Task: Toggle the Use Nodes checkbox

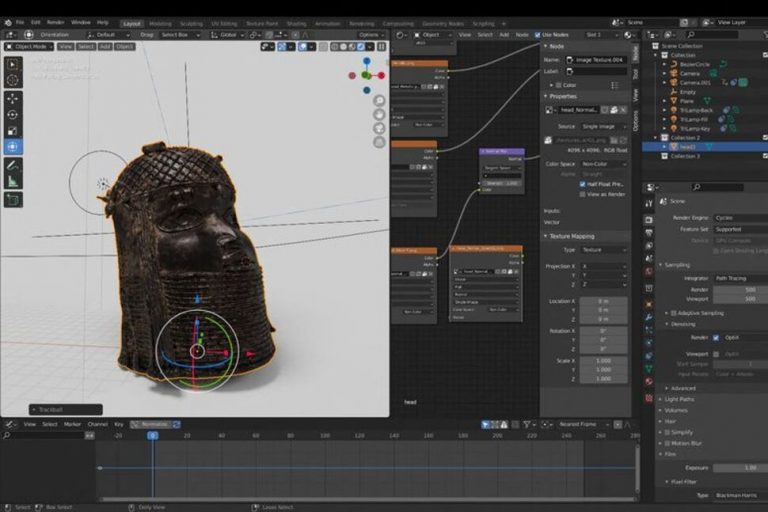Action: [x=538, y=35]
